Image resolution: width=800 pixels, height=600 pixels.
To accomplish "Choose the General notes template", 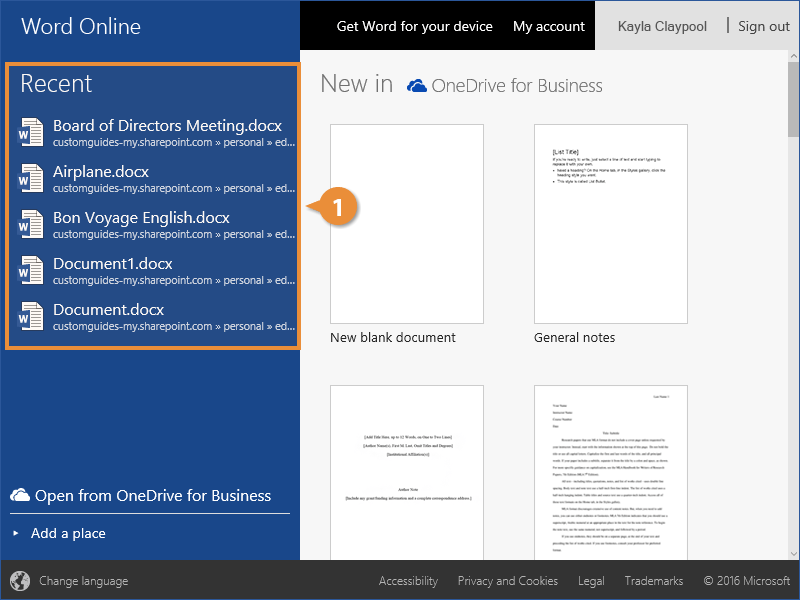I will point(610,223).
